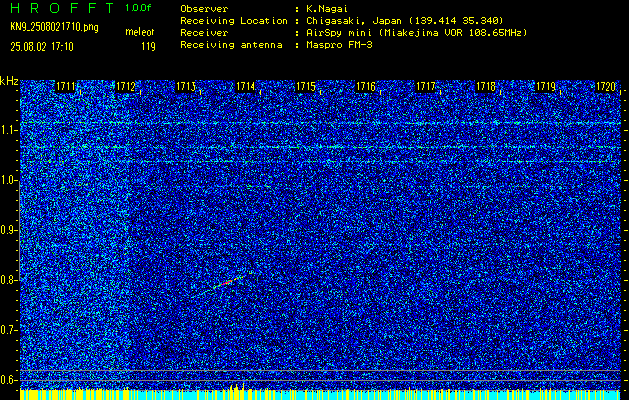Click the 0.6 kHz axis label
629x400 pixels.
click(x=8, y=380)
